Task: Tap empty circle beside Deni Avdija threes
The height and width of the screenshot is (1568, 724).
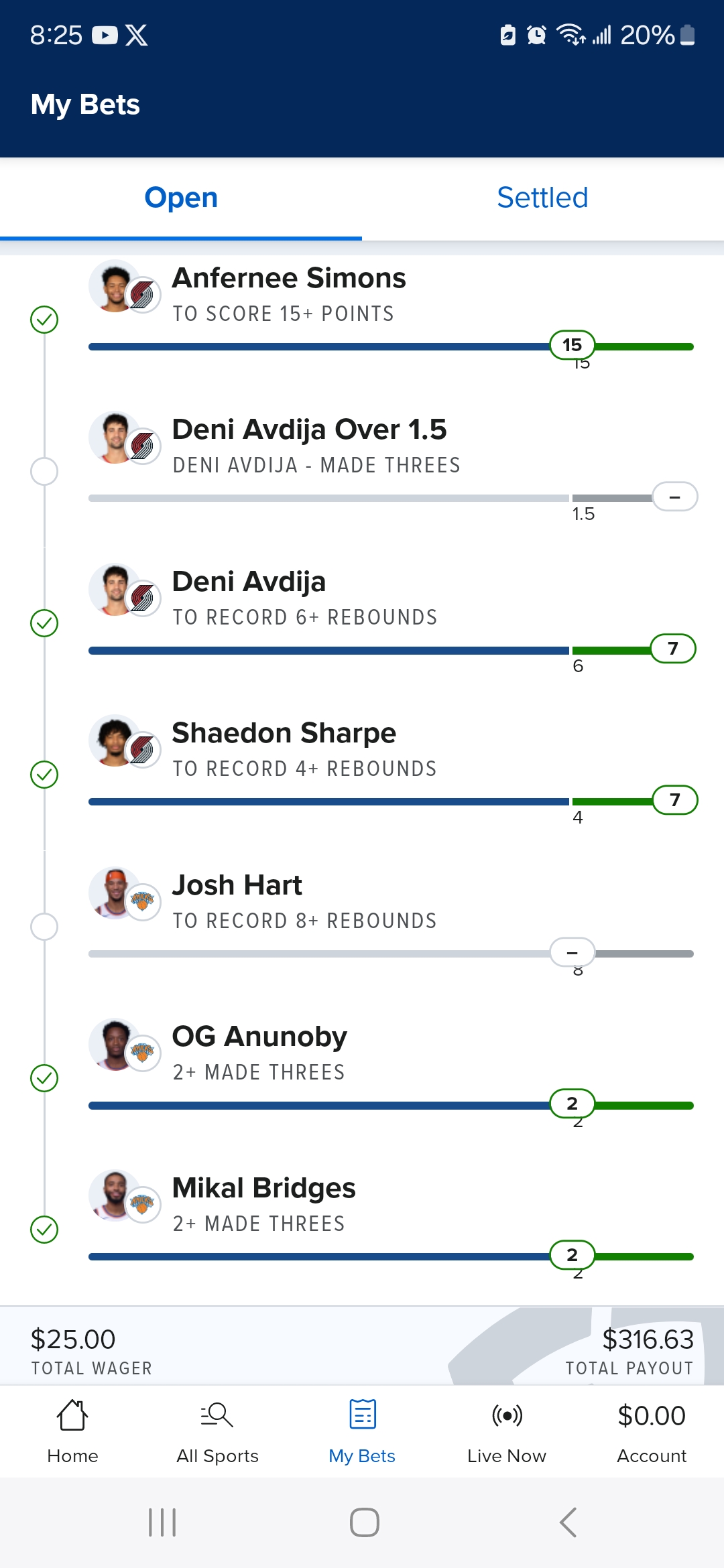Action: [x=44, y=472]
